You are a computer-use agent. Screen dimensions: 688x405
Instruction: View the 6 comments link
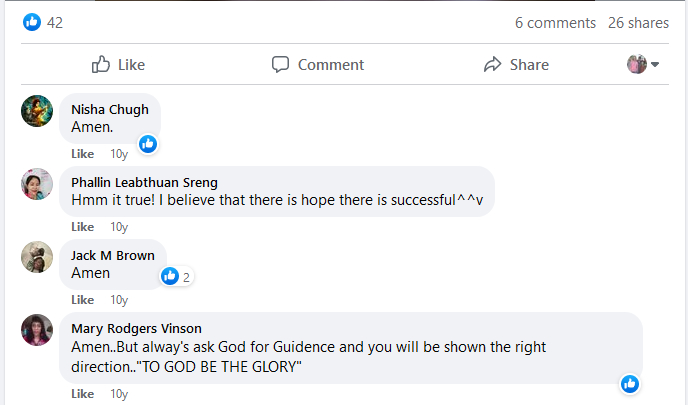click(x=555, y=23)
